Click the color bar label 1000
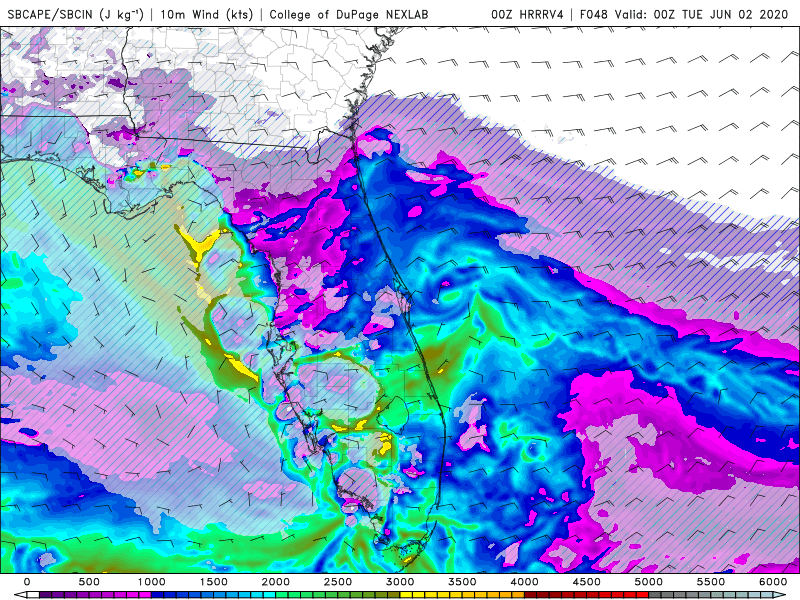Screen dimensions: 800x600 152,582
